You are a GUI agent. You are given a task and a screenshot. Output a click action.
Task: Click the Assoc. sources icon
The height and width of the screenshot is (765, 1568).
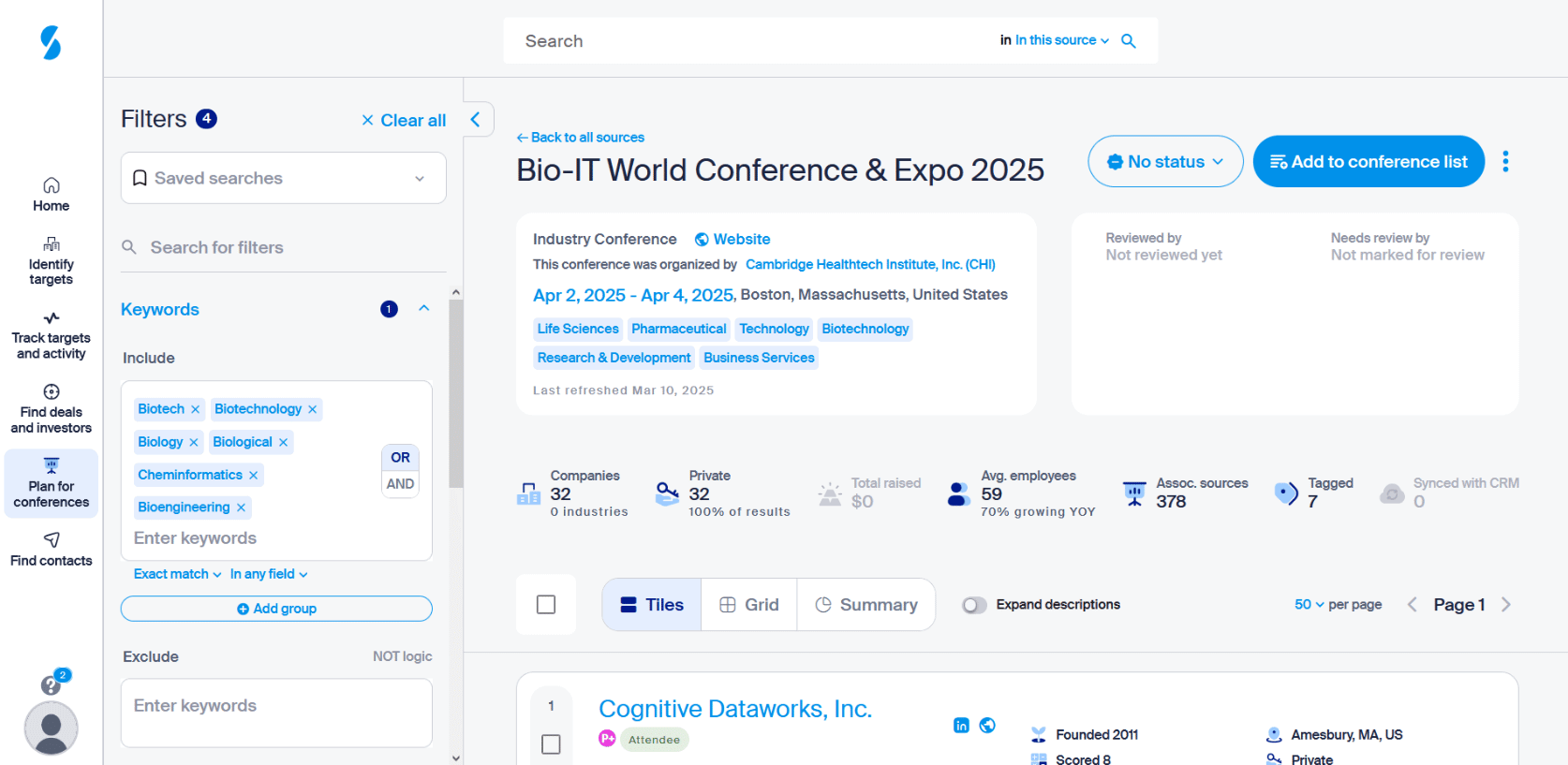click(x=1134, y=493)
